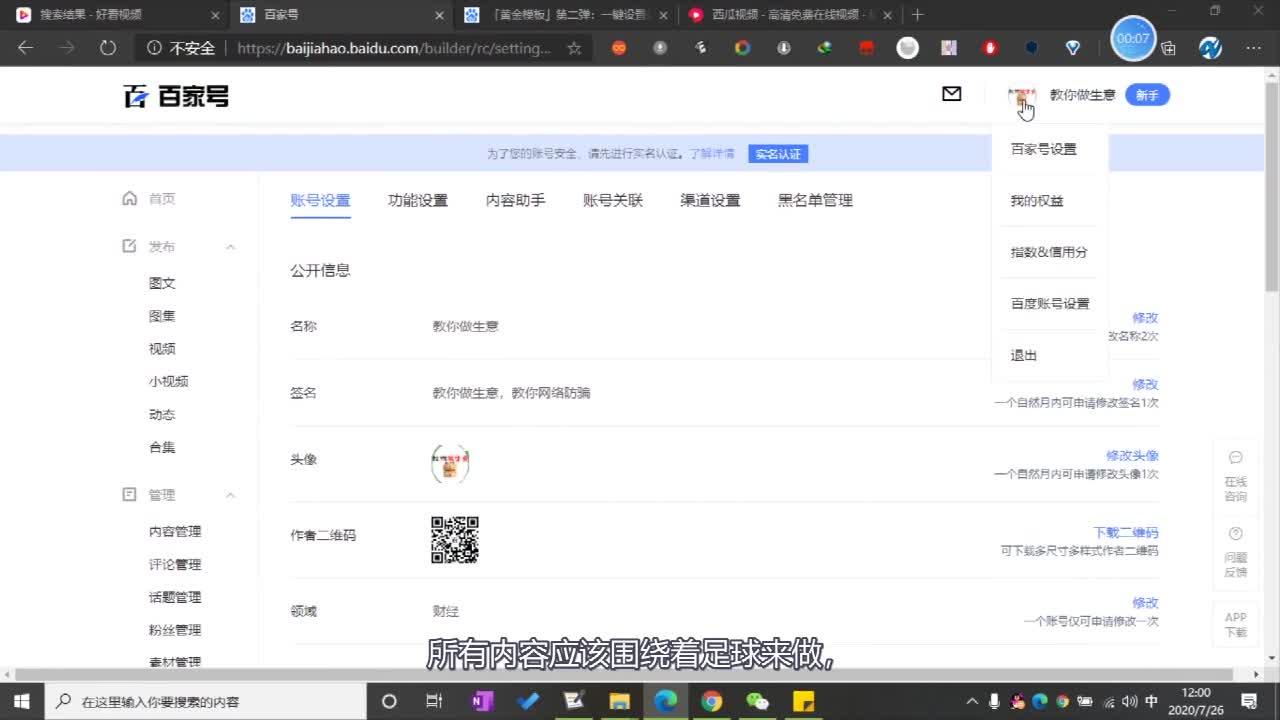Select 百家号设置 from the account dropdown
The image size is (1280, 720).
[x=1043, y=149]
